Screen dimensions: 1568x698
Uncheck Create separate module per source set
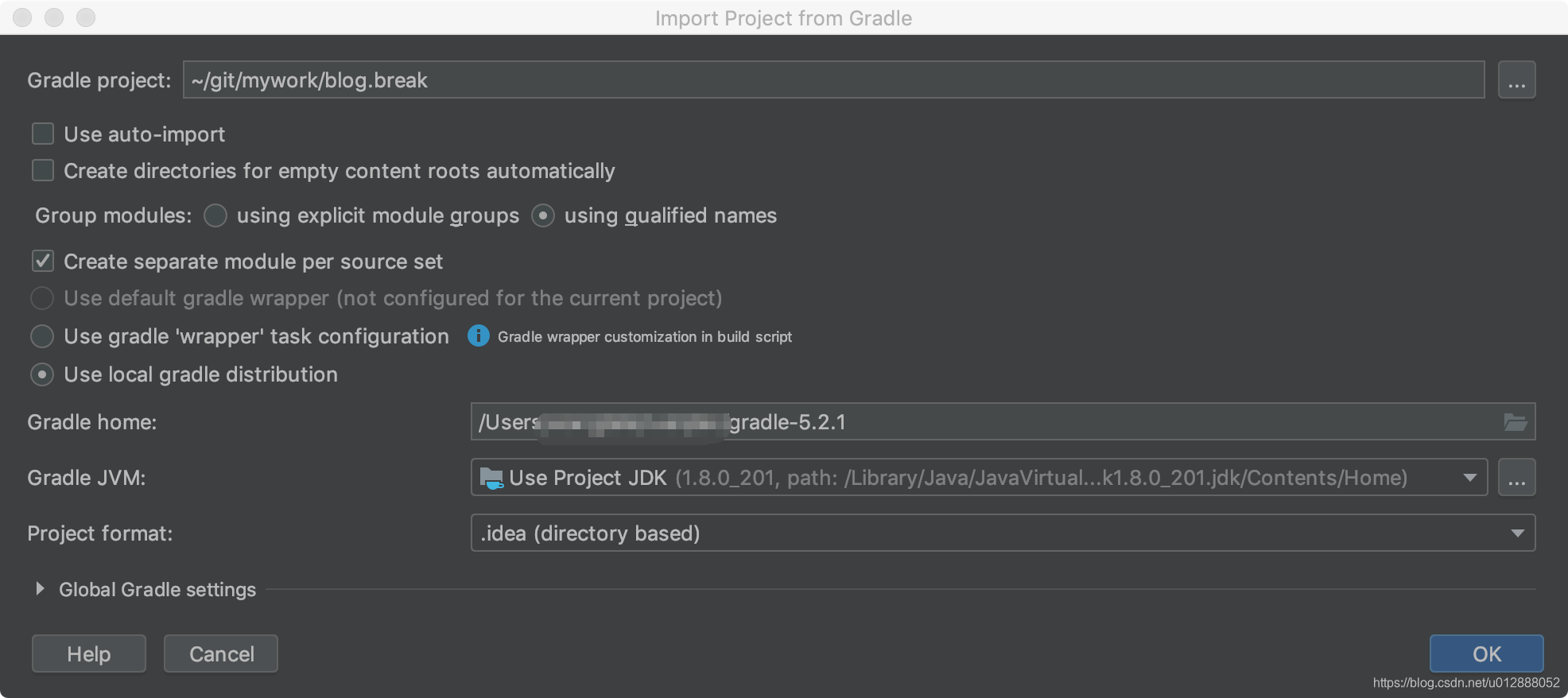click(x=43, y=261)
